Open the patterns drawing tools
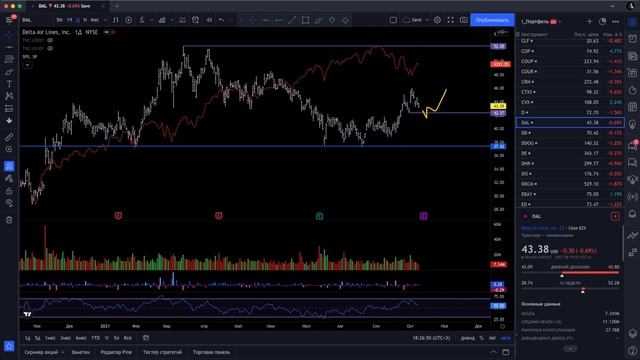This screenshot has height=360, width=640. [x=9, y=96]
